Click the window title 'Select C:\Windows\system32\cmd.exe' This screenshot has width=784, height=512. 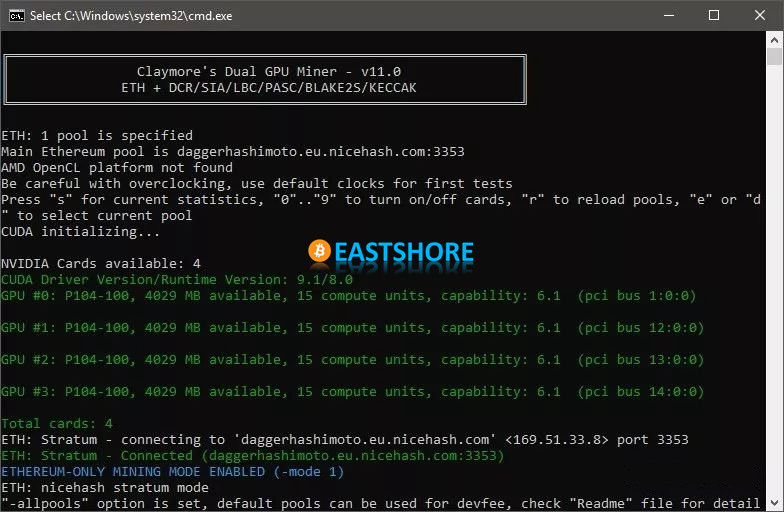pyautogui.click(x=131, y=16)
